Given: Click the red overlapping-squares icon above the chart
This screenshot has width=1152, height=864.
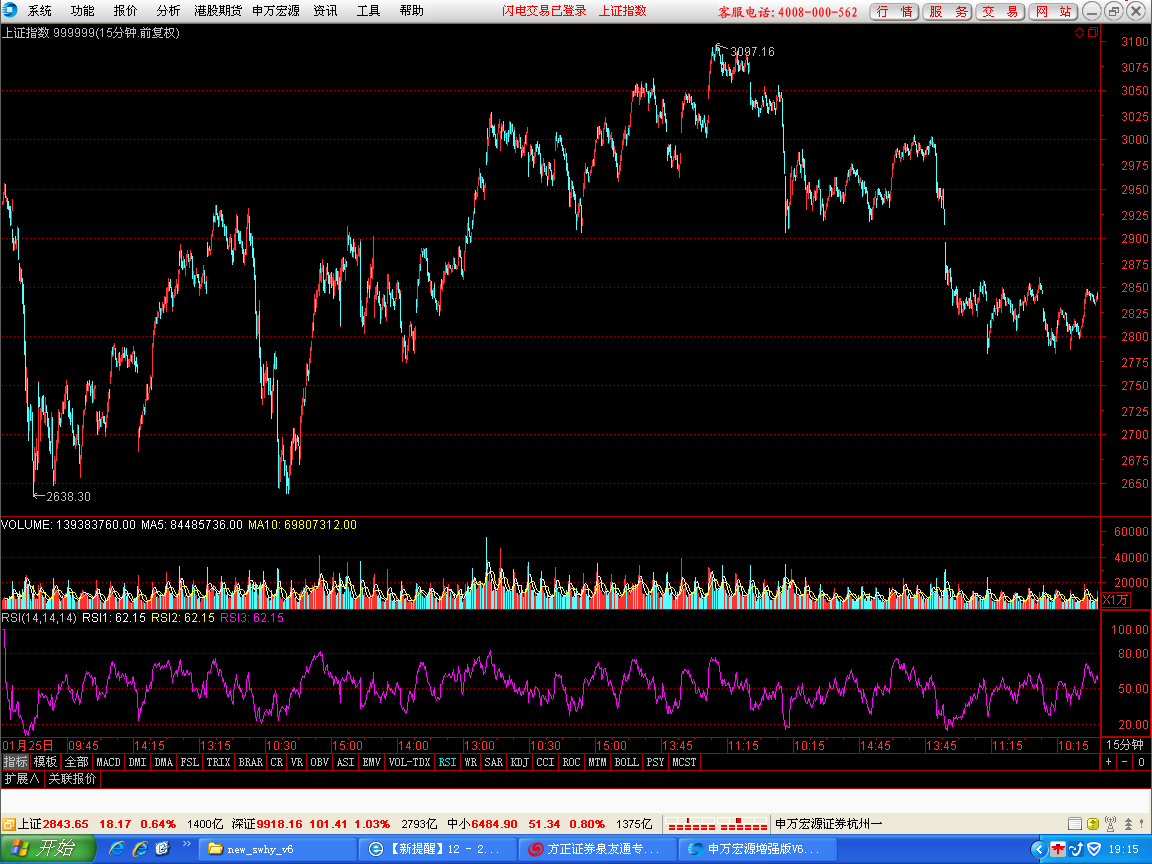Looking at the screenshot, I should [1092, 32].
